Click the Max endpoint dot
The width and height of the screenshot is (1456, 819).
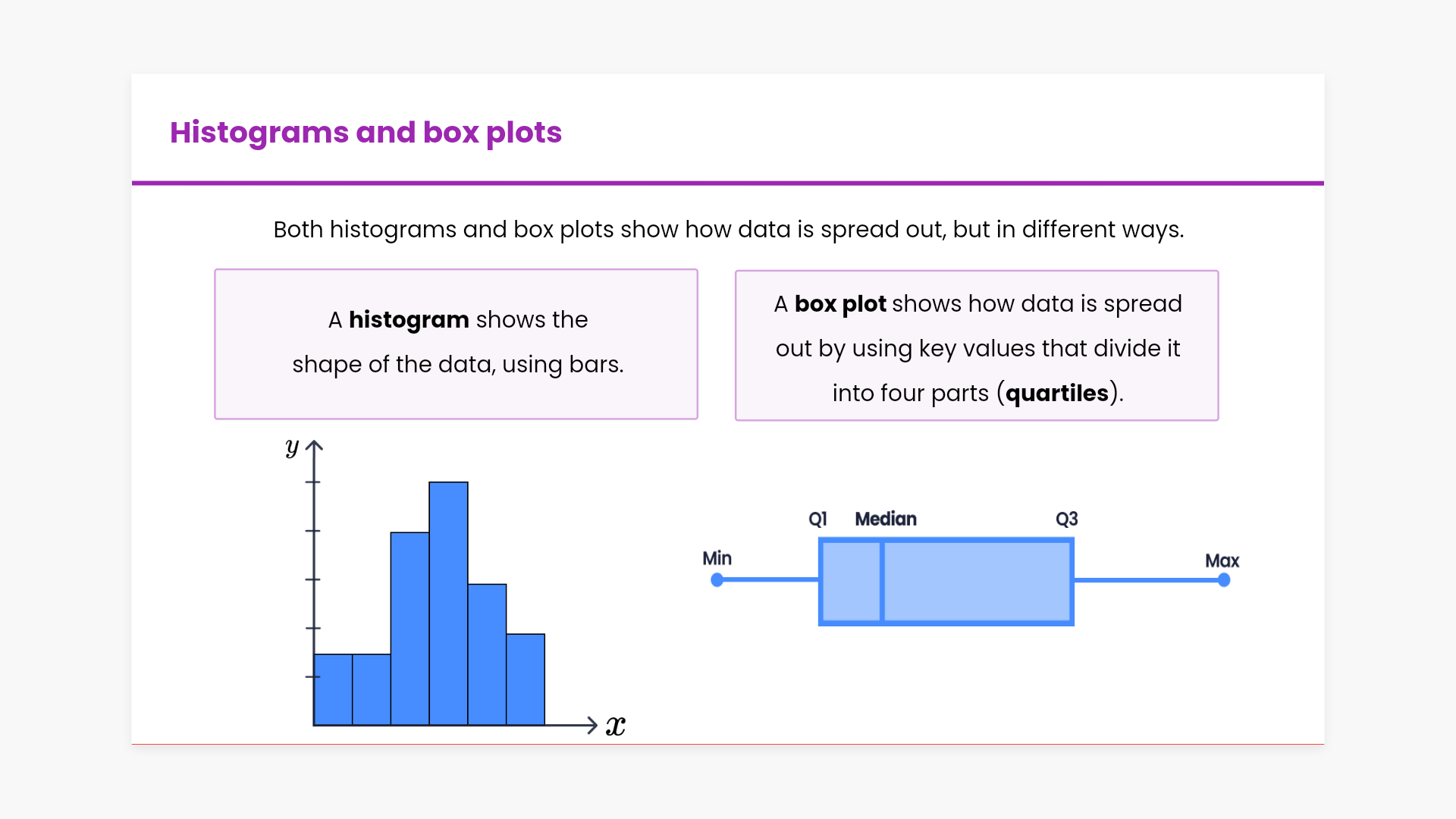(1224, 580)
